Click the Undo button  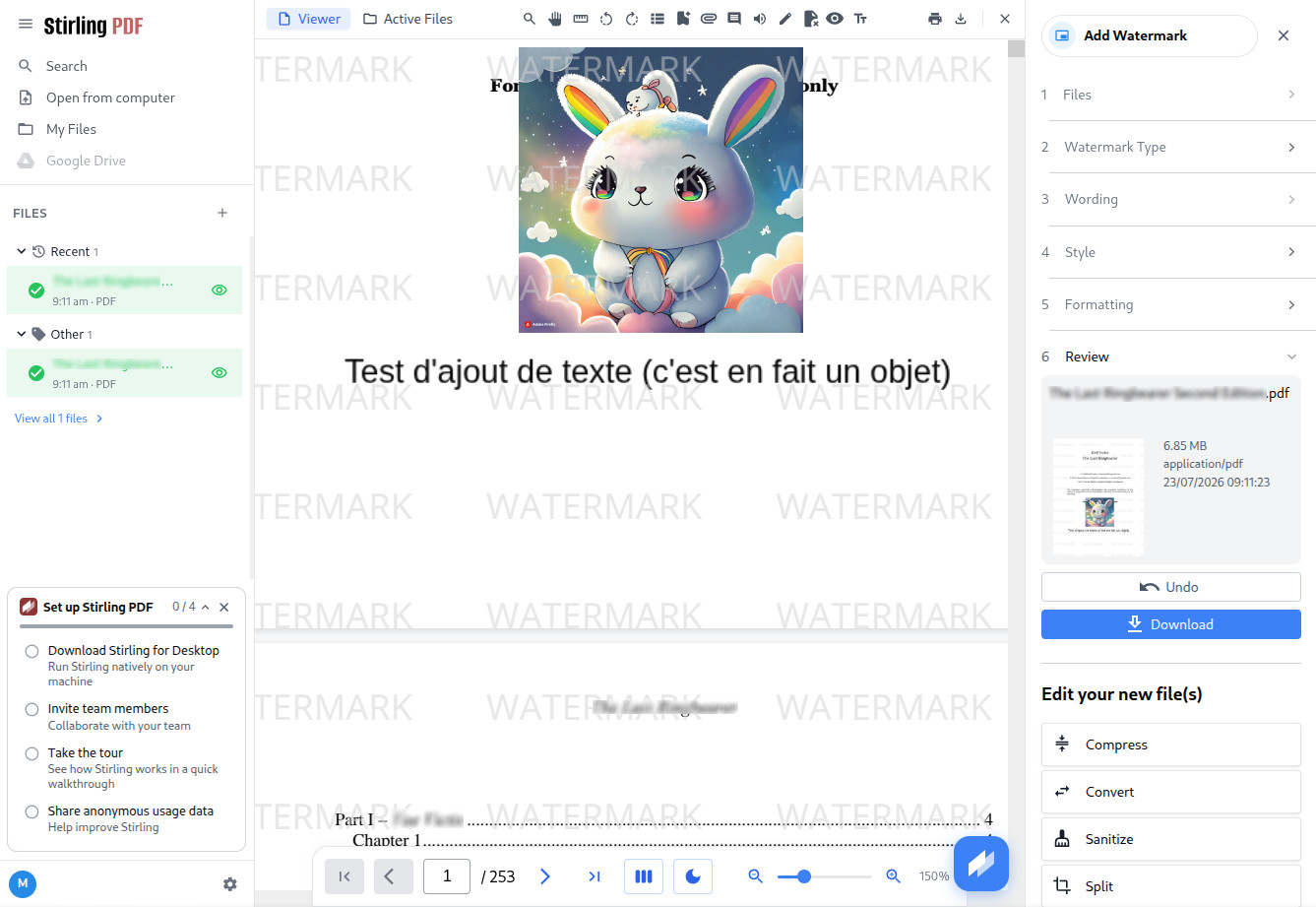click(x=1171, y=587)
